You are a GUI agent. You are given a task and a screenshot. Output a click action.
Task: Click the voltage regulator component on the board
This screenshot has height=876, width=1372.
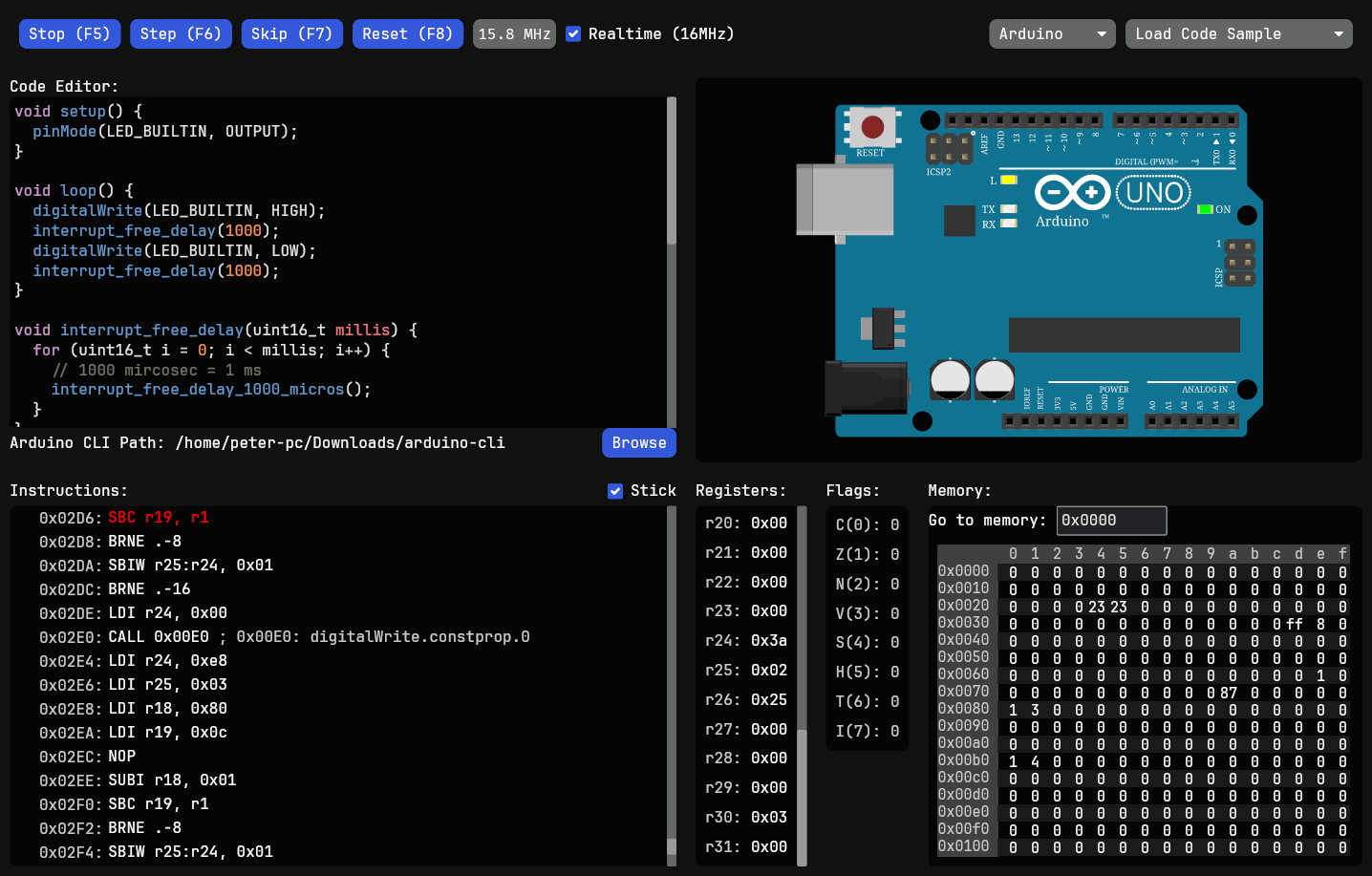(884, 329)
